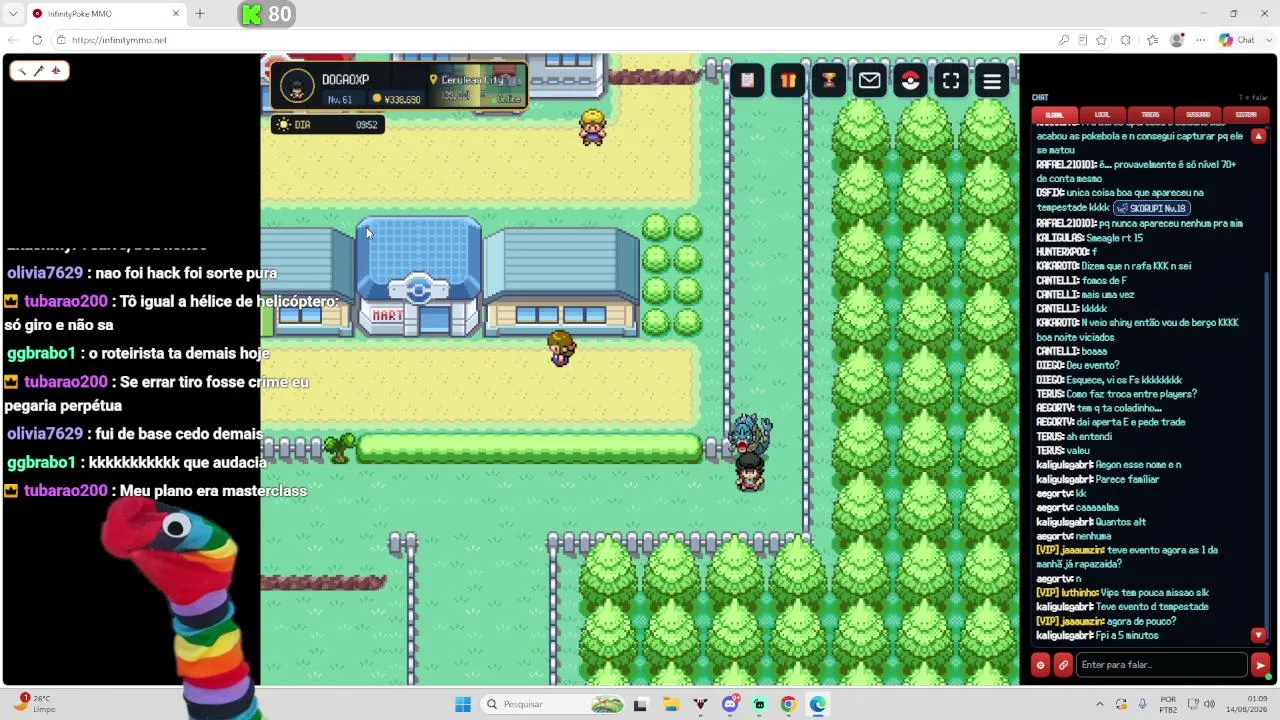Open the mail envelope icon
The image size is (1280, 720).
click(x=869, y=81)
